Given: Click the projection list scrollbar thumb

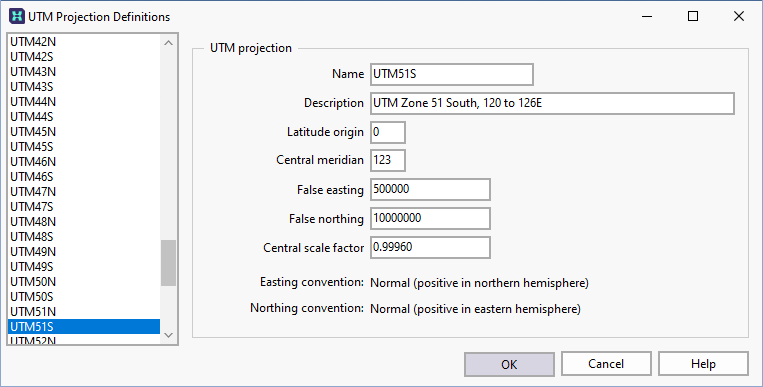Looking at the screenshot, I should tap(168, 263).
